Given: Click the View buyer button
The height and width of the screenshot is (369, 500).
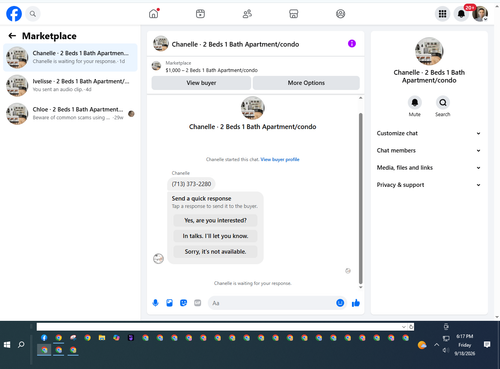Looking at the screenshot, I should (201, 83).
